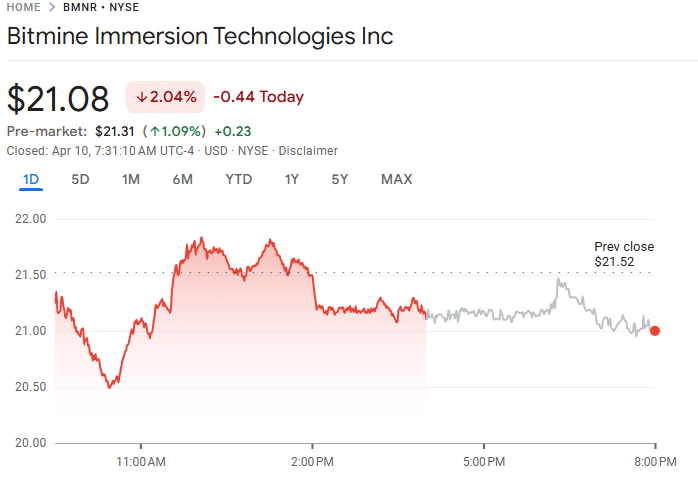The width and height of the screenshot is (698, 489).
Task: Switch to the YTD view
Action: point(238,180)
